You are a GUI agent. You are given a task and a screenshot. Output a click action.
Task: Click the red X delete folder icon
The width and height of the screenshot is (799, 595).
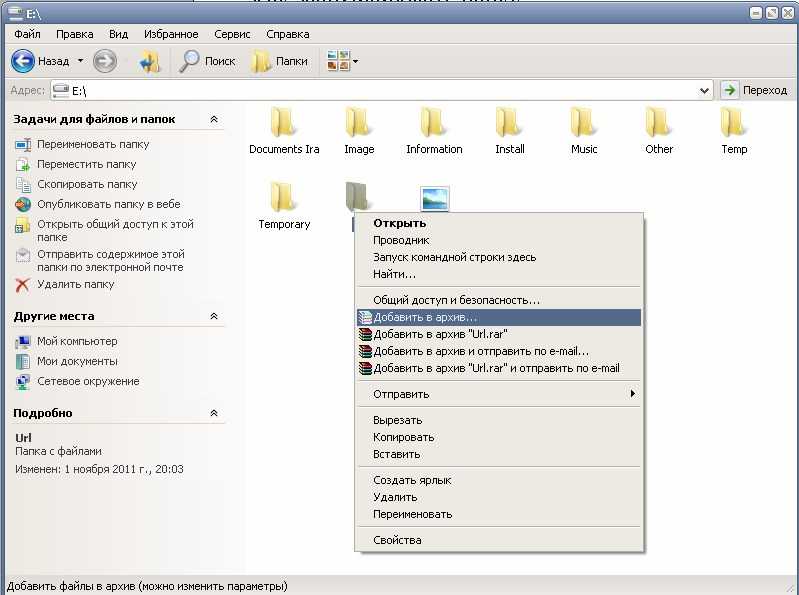pos(22,285)
